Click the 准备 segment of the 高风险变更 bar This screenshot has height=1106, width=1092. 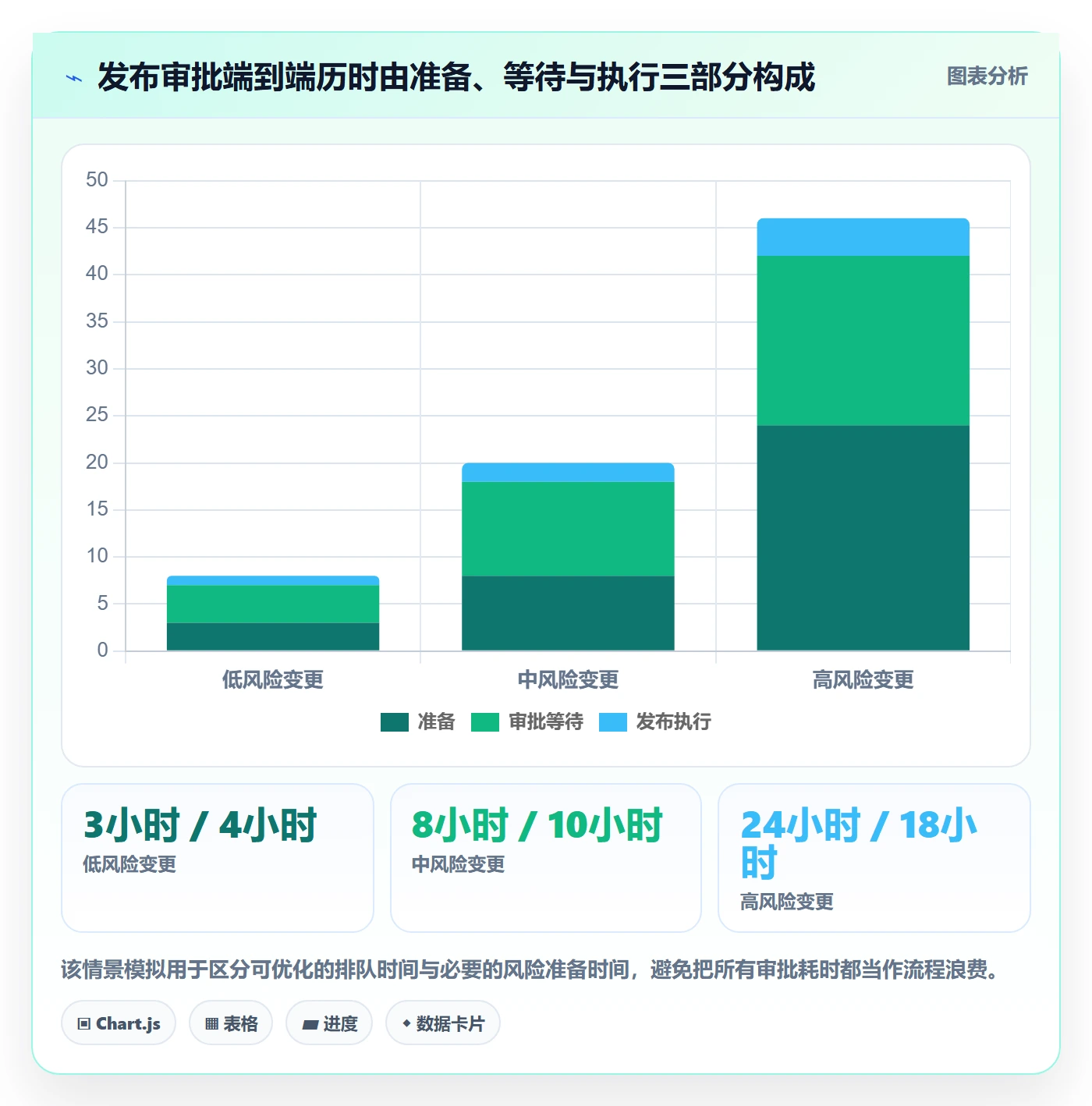click(863, 538)
